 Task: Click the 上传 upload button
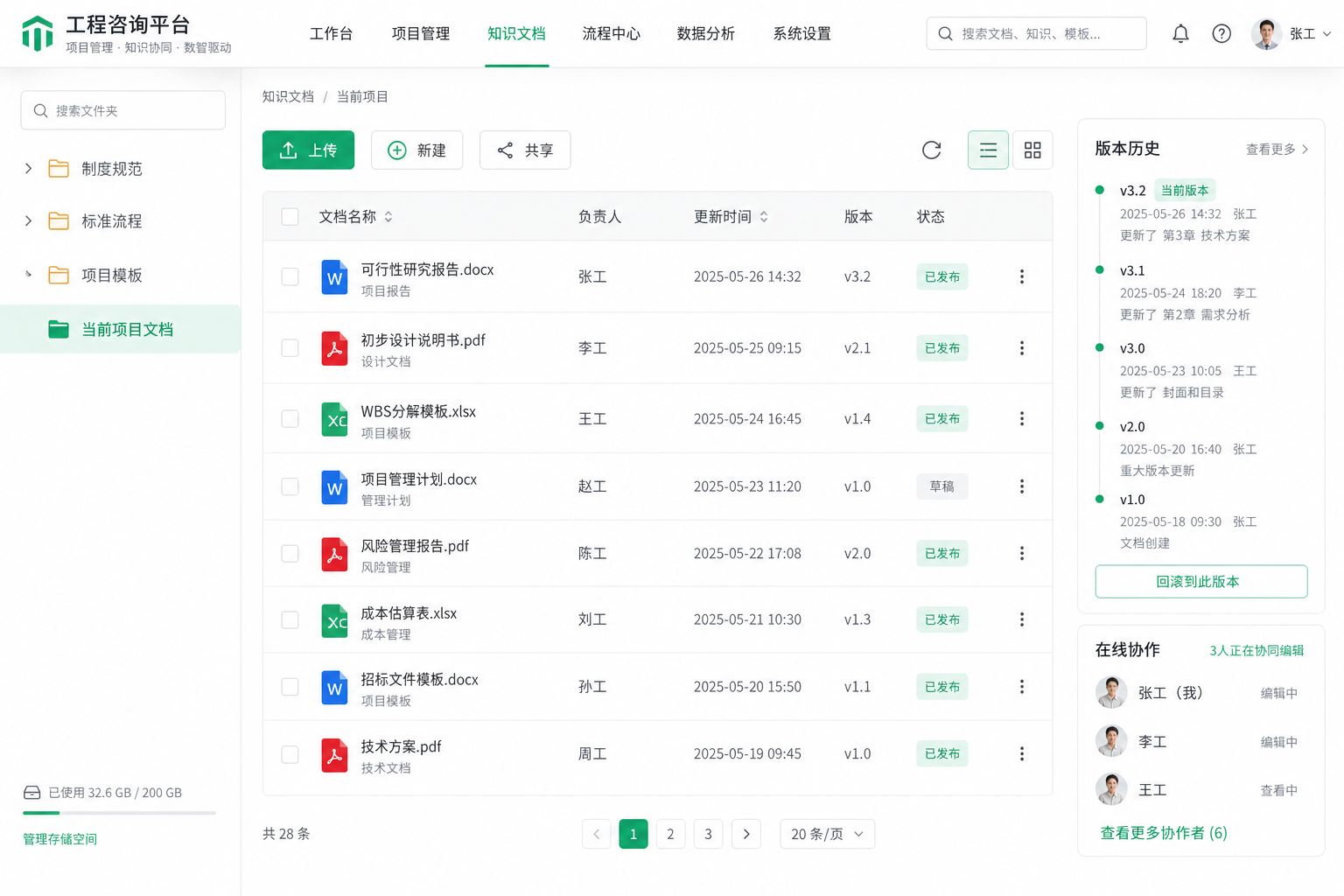308,150
